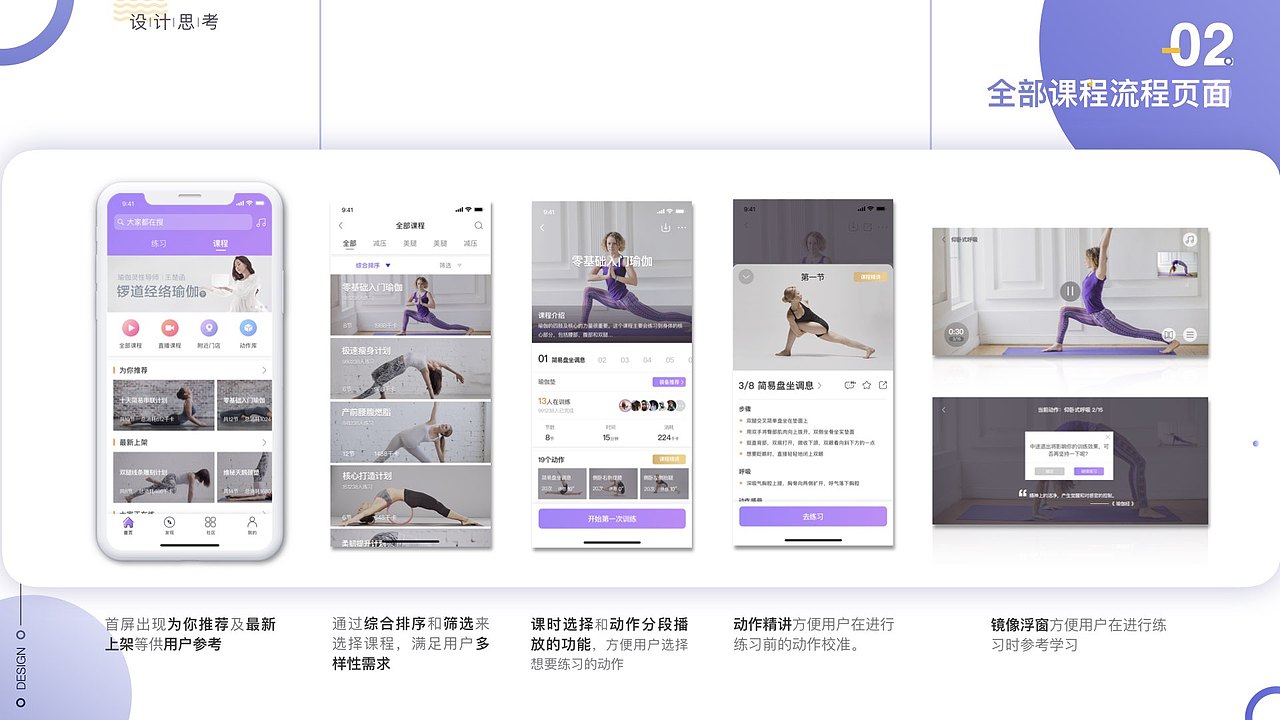
Task: Tap 课程精讲 button beside 19个动作
Action: [669, 459]
